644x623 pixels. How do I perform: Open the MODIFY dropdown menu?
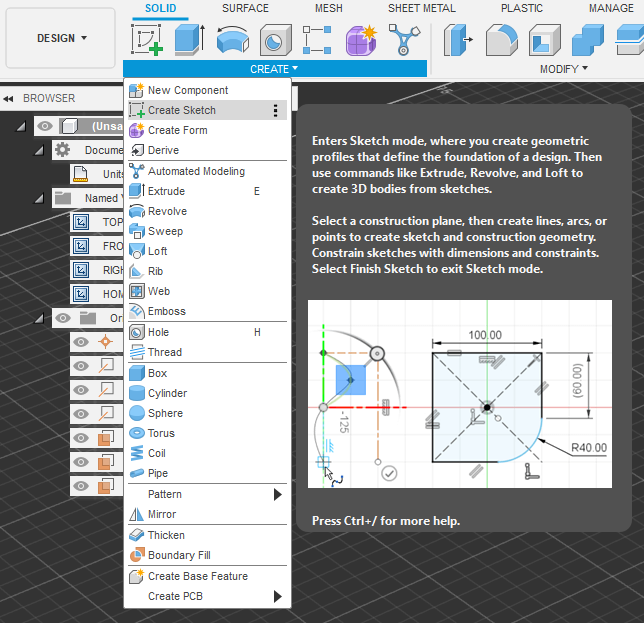coord(564,69)
